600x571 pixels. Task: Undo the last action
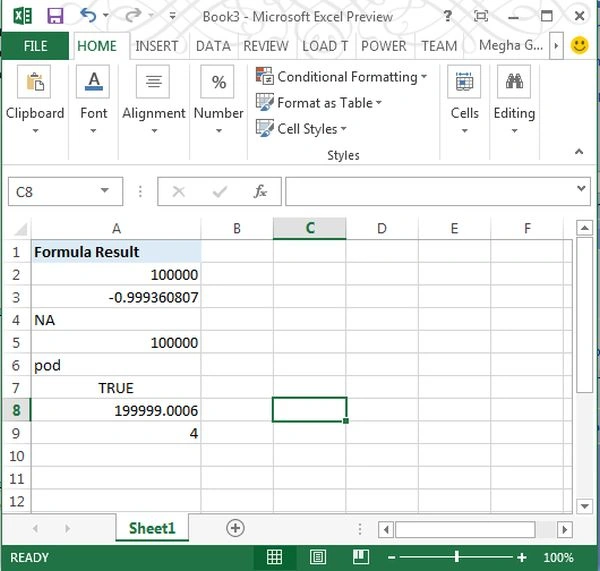tap(88, 16)
